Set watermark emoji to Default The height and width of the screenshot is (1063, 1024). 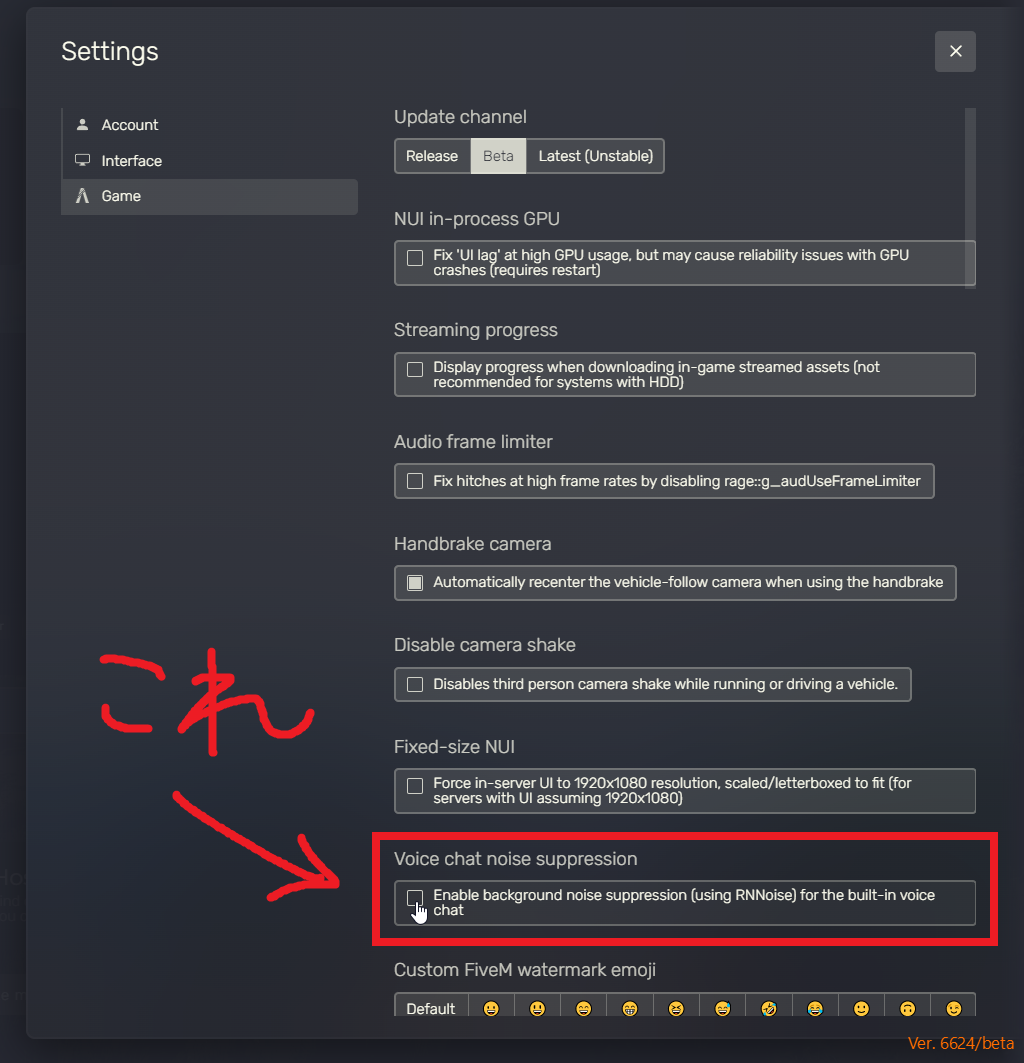pos(431,1008)
